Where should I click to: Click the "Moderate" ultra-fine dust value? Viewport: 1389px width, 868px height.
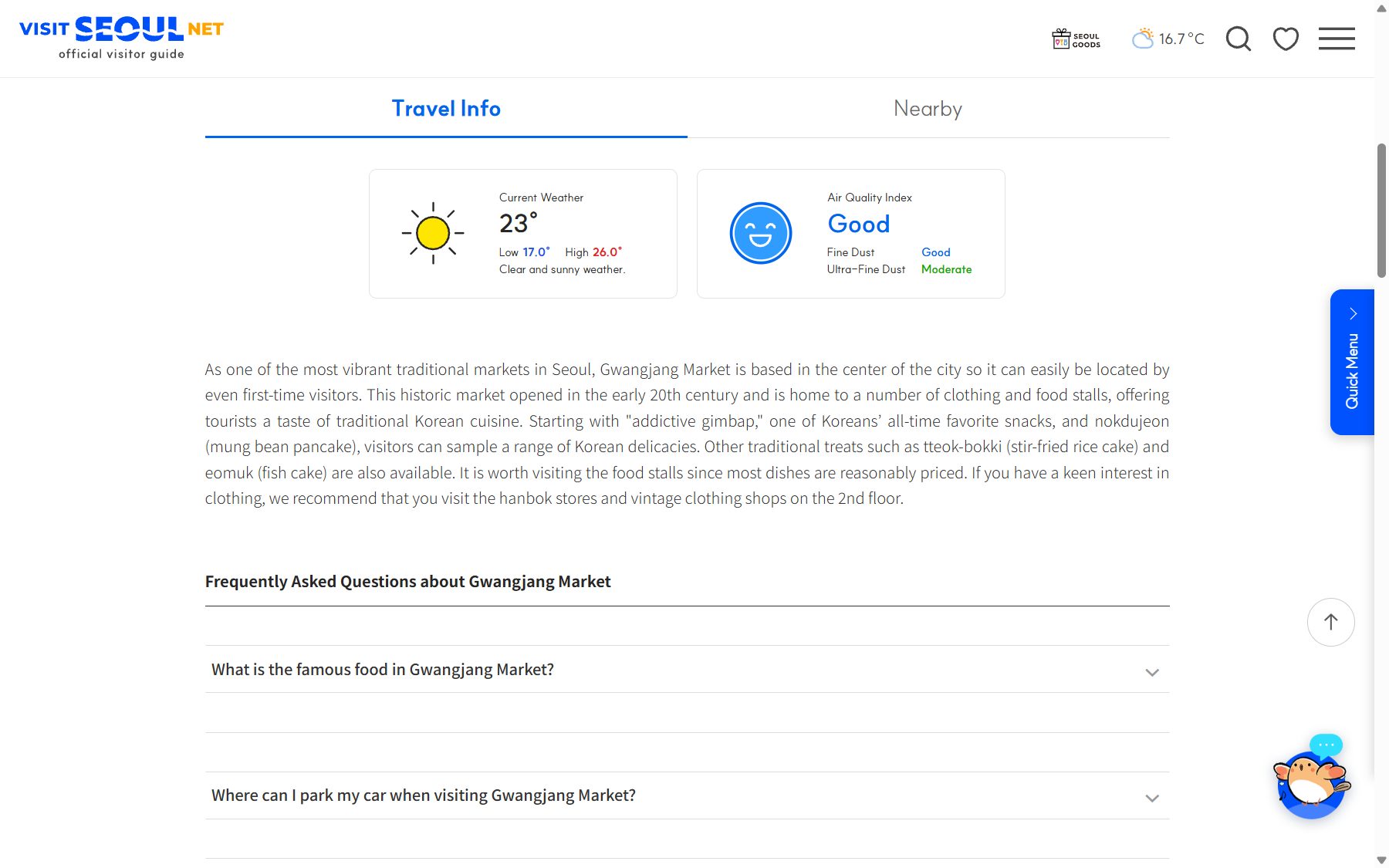click(946, 269)
